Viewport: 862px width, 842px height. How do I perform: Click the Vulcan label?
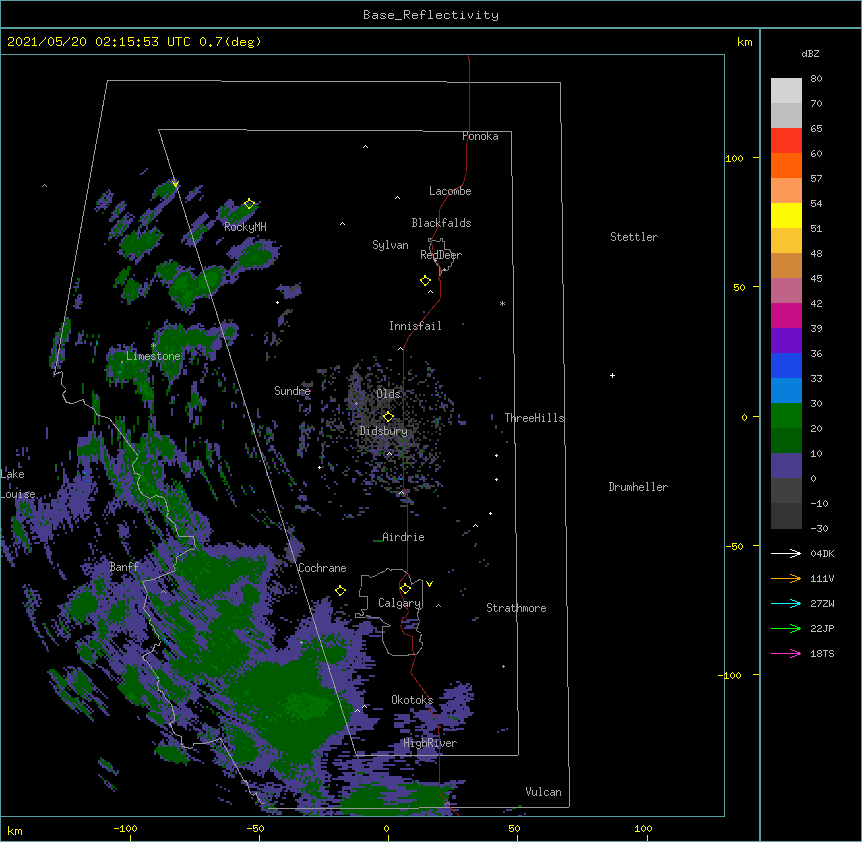[x=543, y=792]
